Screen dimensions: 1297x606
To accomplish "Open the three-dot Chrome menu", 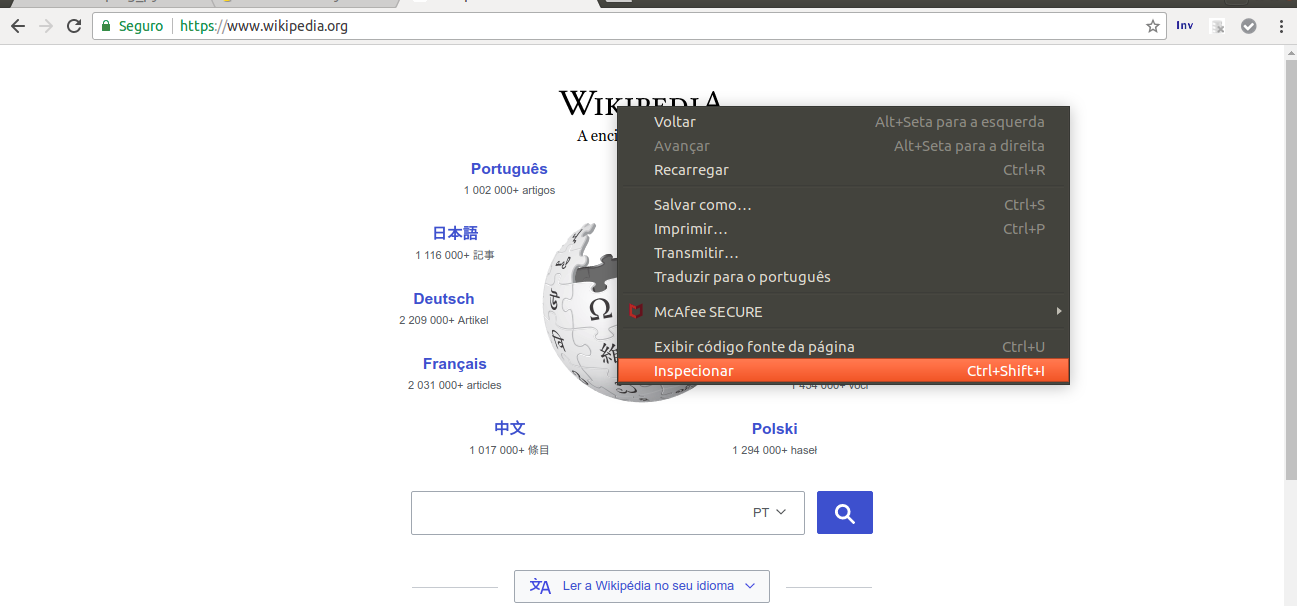I will (1281, 26).
